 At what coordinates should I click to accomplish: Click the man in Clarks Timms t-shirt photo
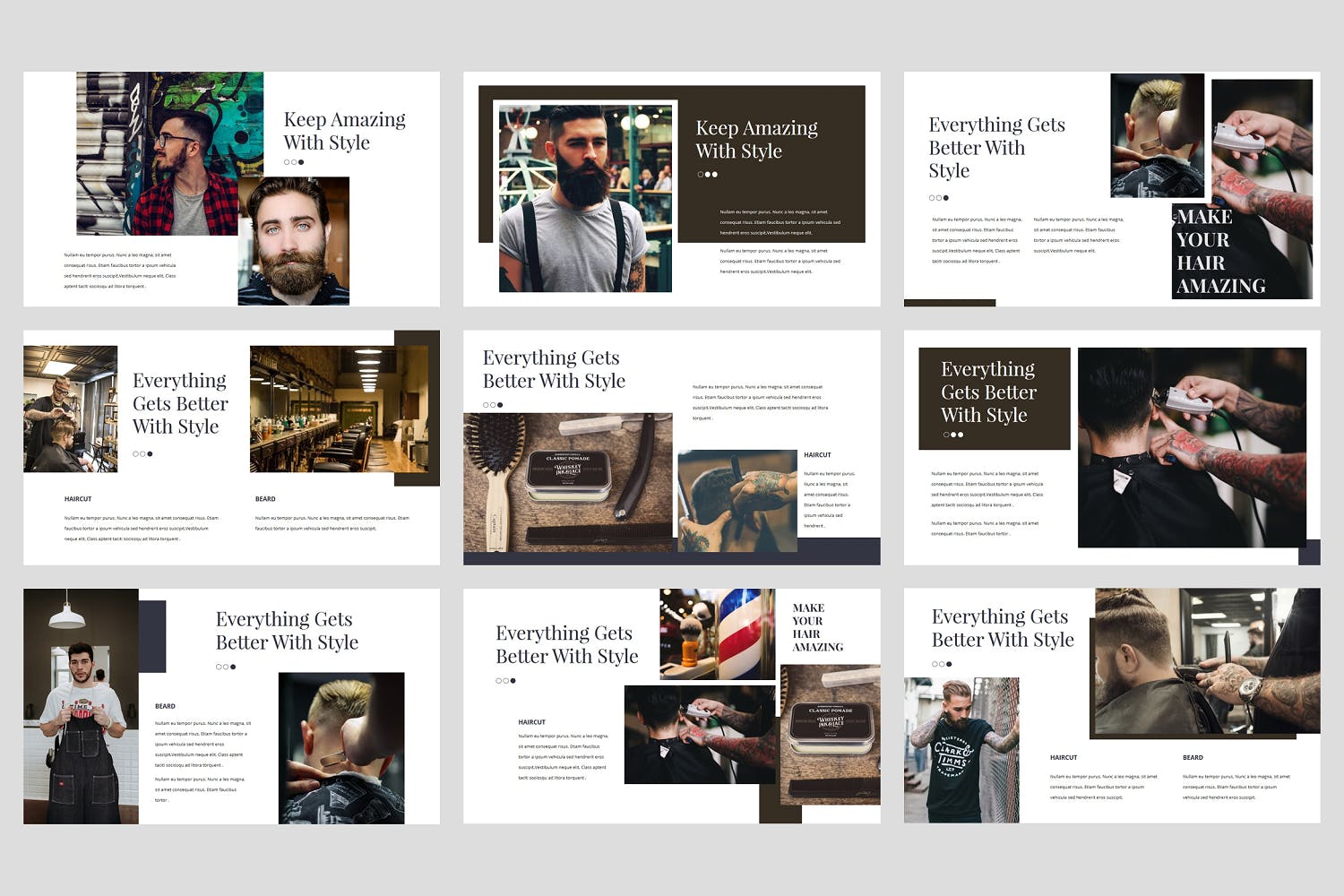(x=961, y=750)
